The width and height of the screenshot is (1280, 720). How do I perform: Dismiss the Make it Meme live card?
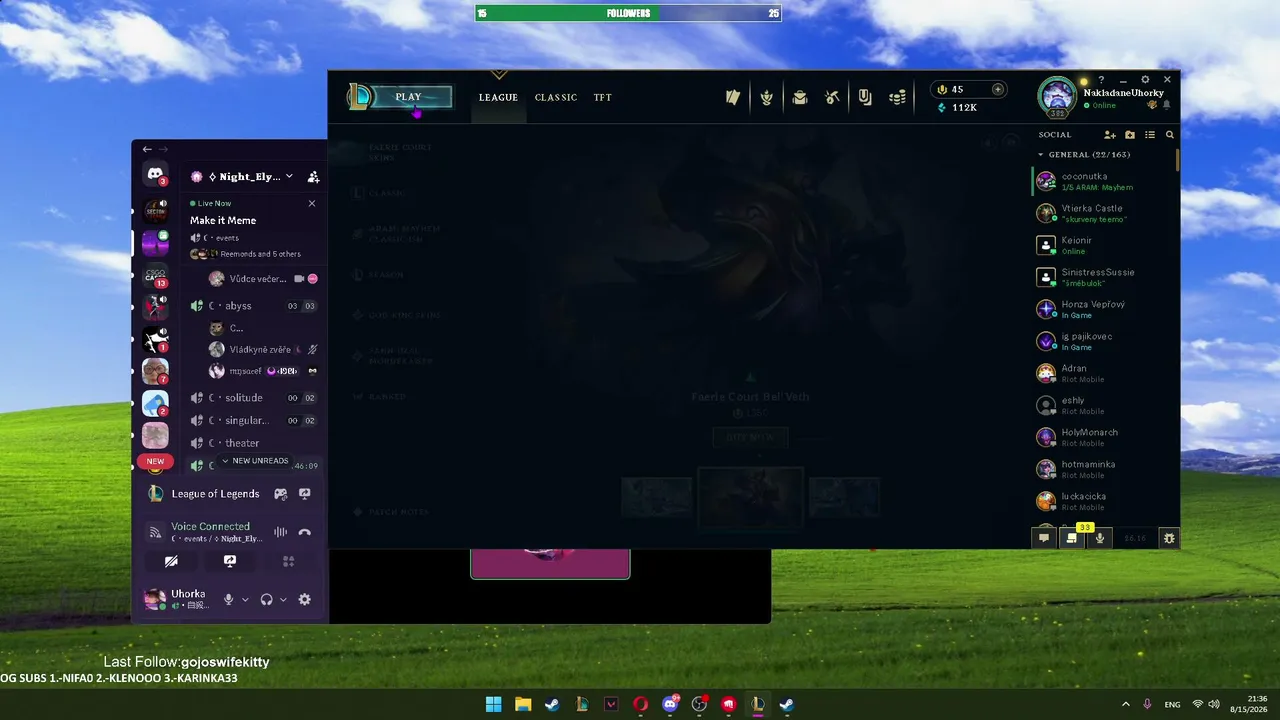311,203
